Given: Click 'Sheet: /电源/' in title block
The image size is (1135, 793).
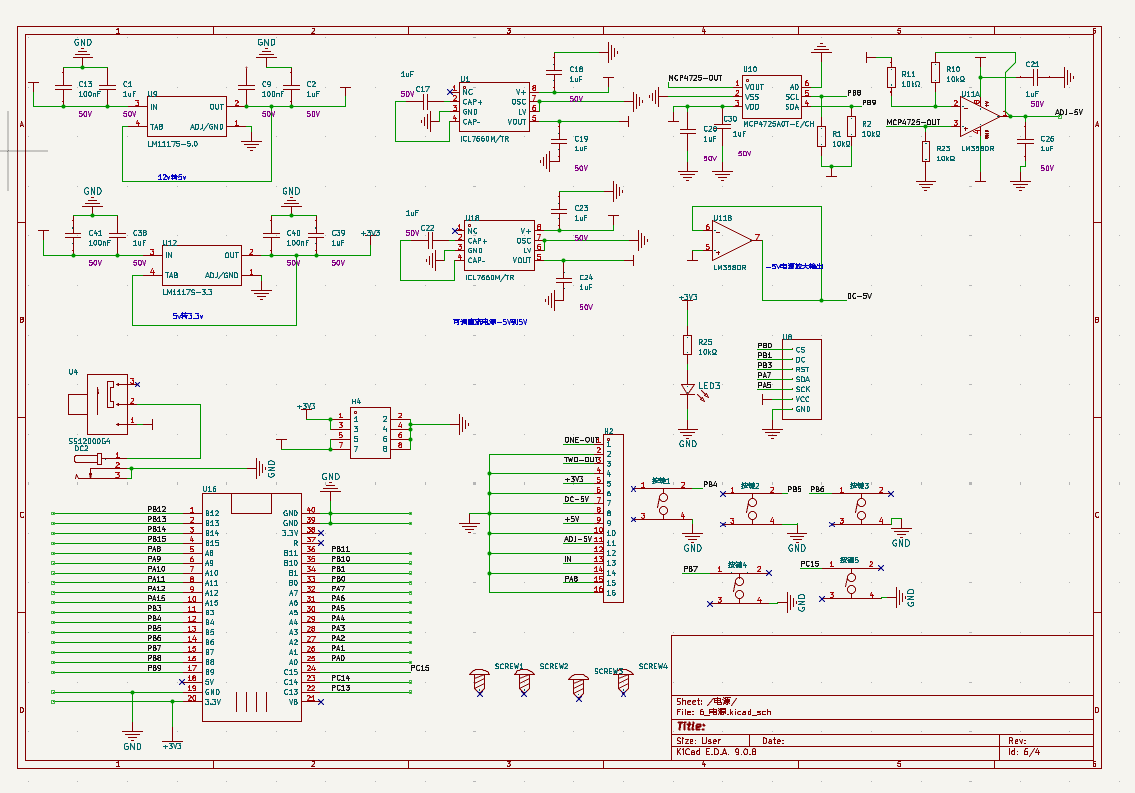Looking at the screenshot, I should [x=706, y=701].
